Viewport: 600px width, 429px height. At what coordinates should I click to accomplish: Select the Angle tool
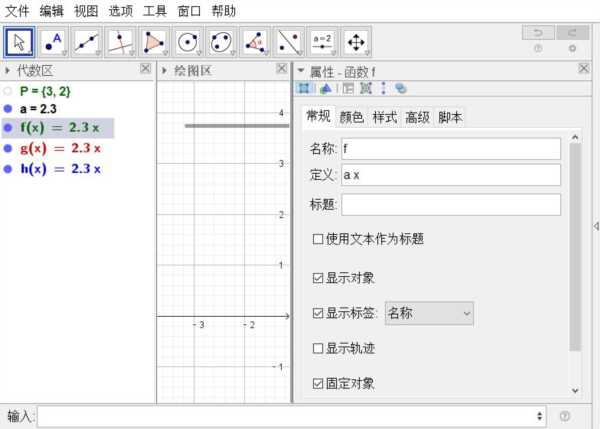point(255,42)
